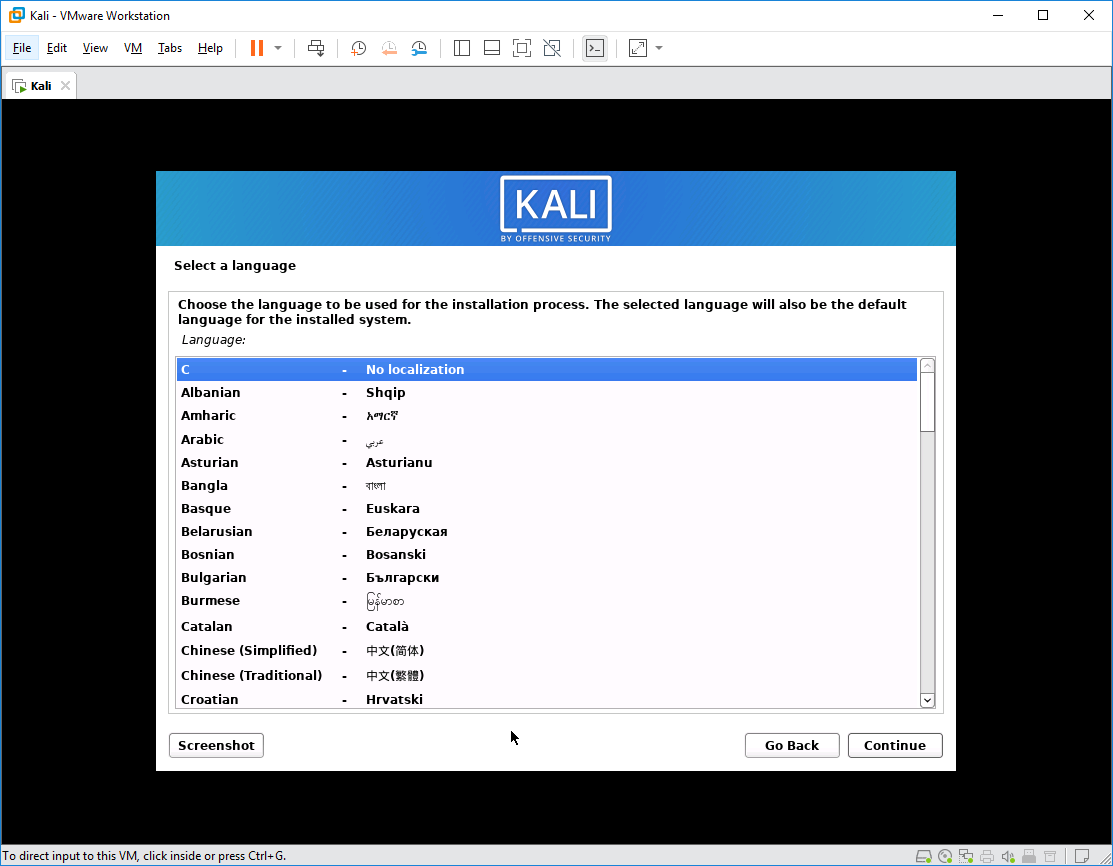1113x866 pixels.
Task: Select Chinese (Simplified) language row
Action: (x=547, y=650)
